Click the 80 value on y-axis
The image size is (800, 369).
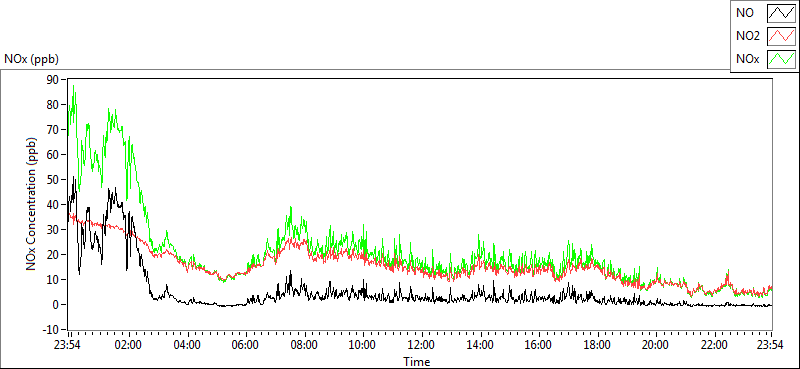tap(54, 104)
